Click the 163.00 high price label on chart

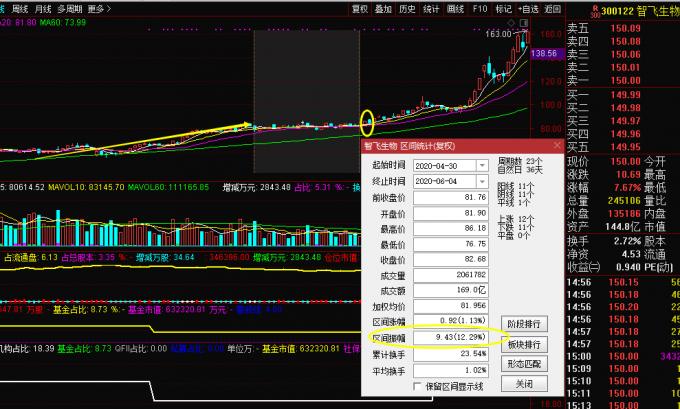(x=498, y=34)
